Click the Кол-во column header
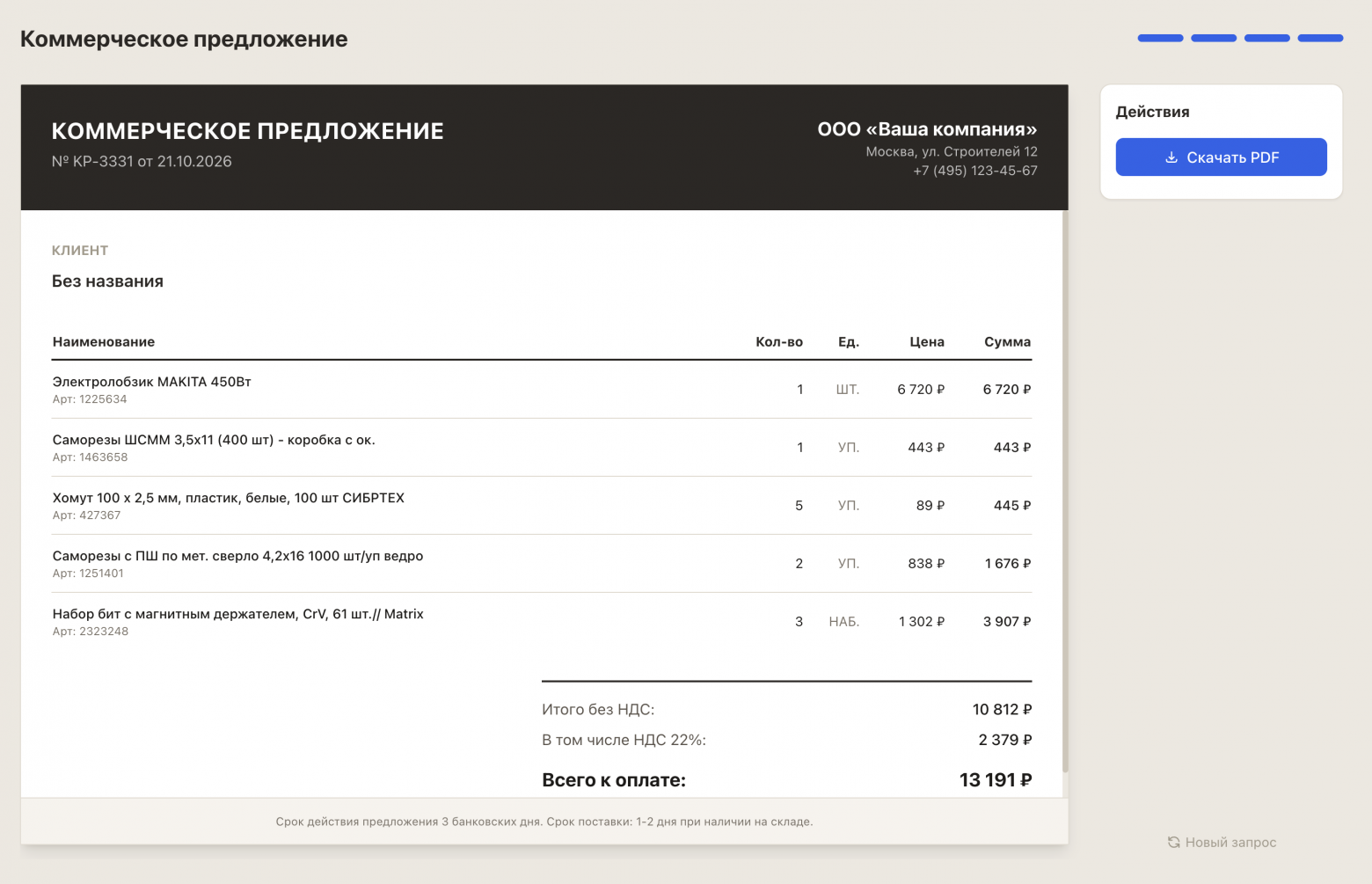1372x884 pixels. 779,342
